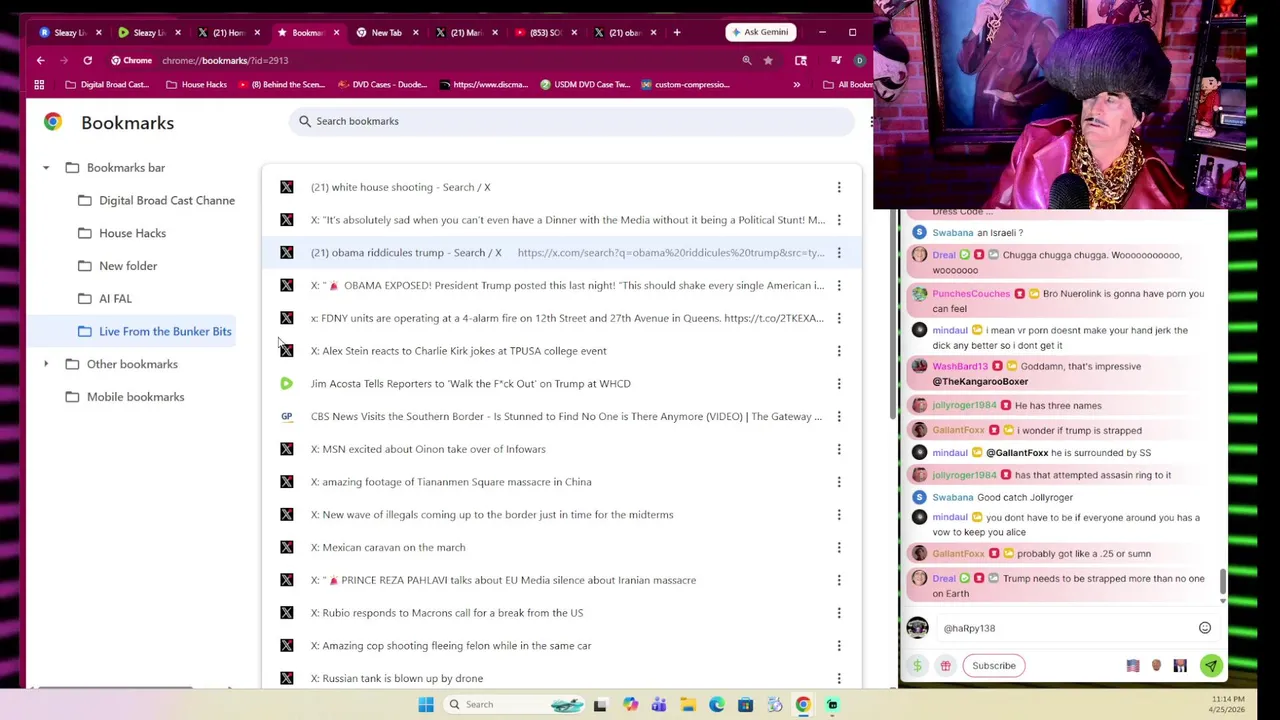Click the bookmark star in address bar
The image size is (1280, 720).
click(x=768, y=60)
